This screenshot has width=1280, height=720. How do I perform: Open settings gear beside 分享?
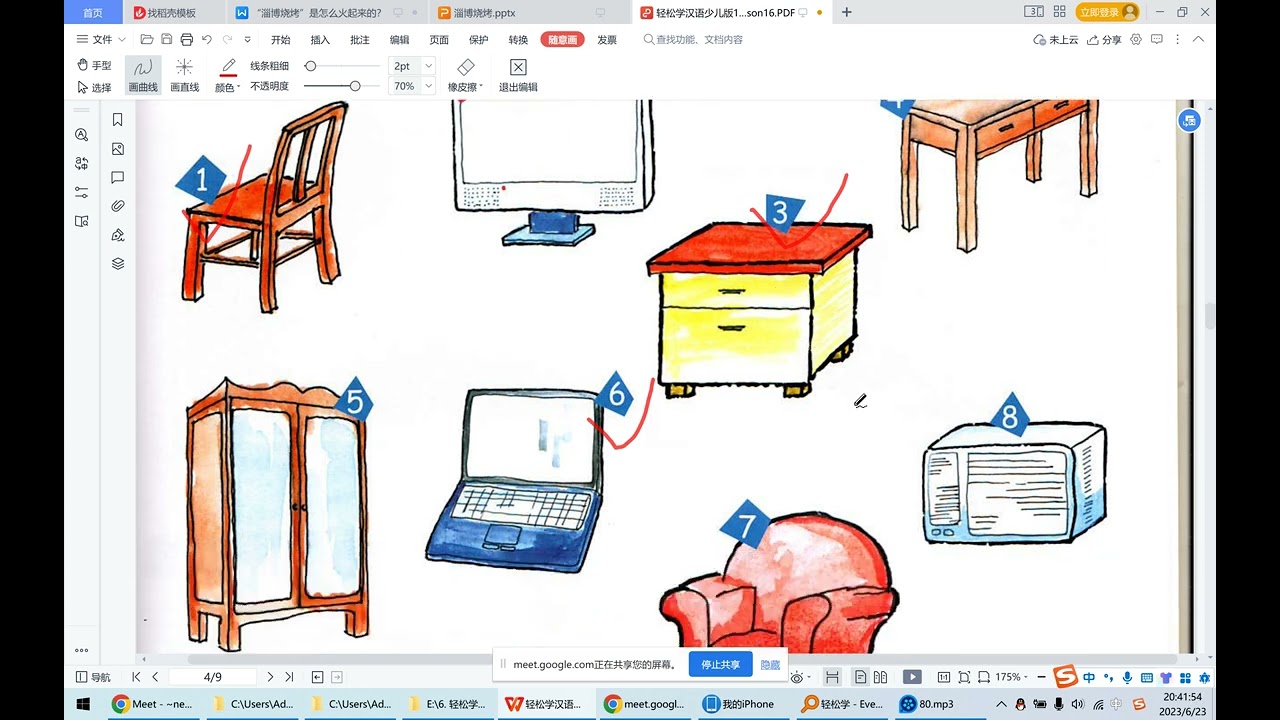1135,40
